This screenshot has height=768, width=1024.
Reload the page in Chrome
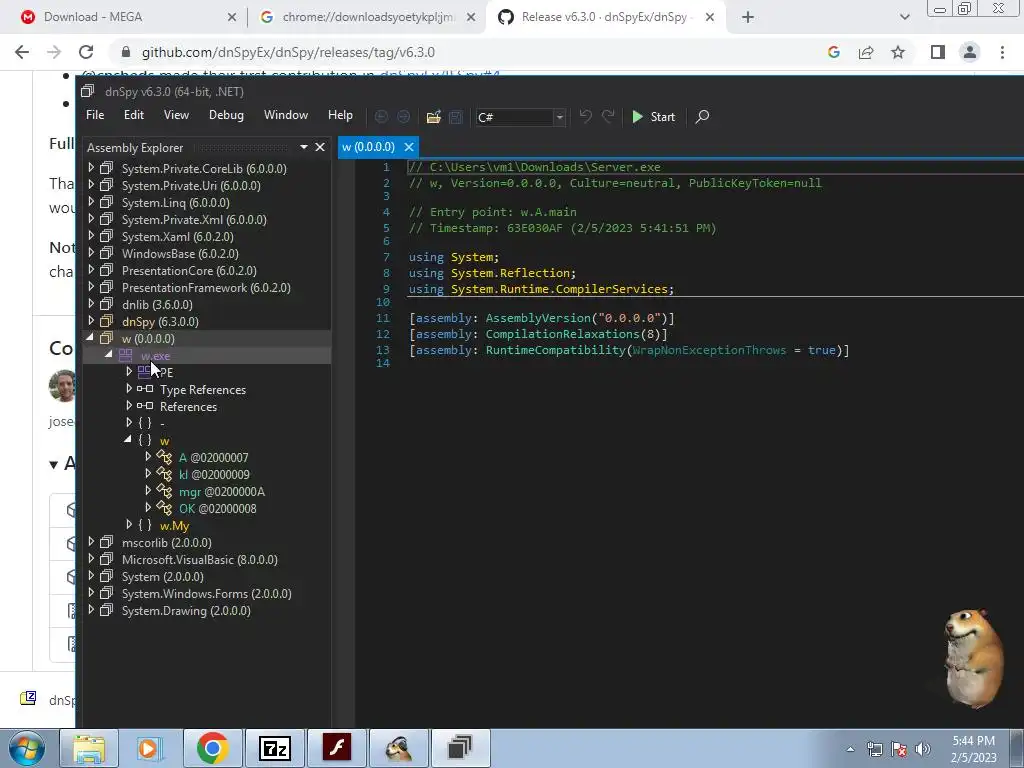[86, 52]
